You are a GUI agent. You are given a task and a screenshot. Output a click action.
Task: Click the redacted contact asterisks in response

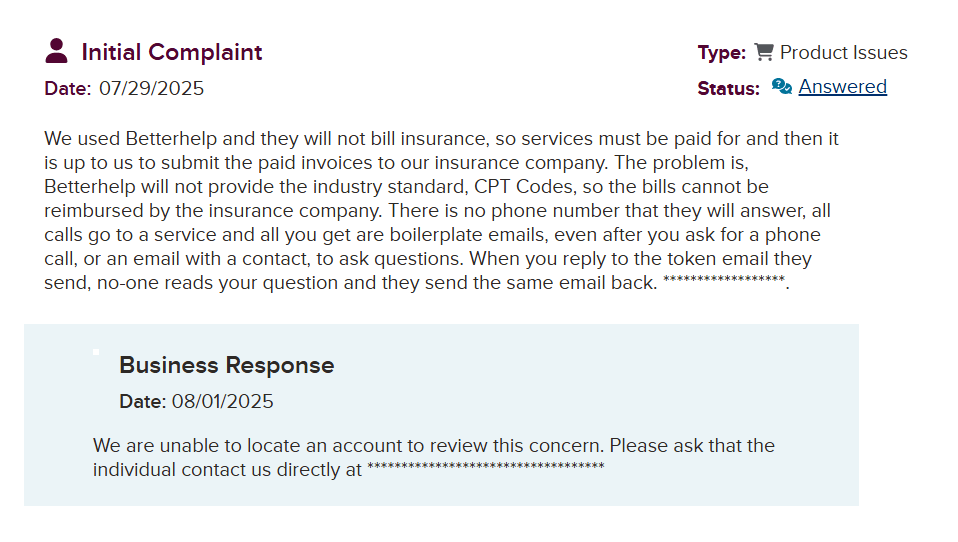point(485,469)
